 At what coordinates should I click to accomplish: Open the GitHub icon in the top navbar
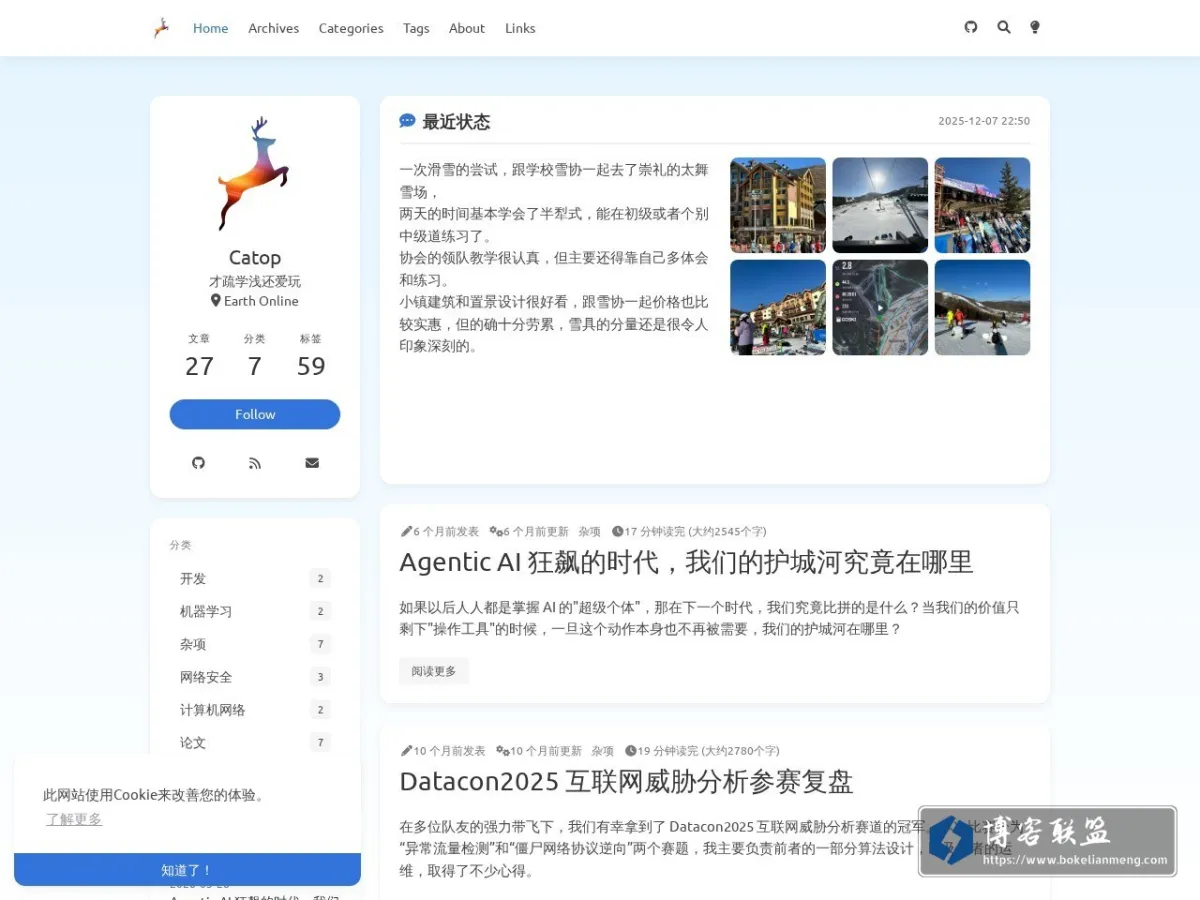coord(970,27)
